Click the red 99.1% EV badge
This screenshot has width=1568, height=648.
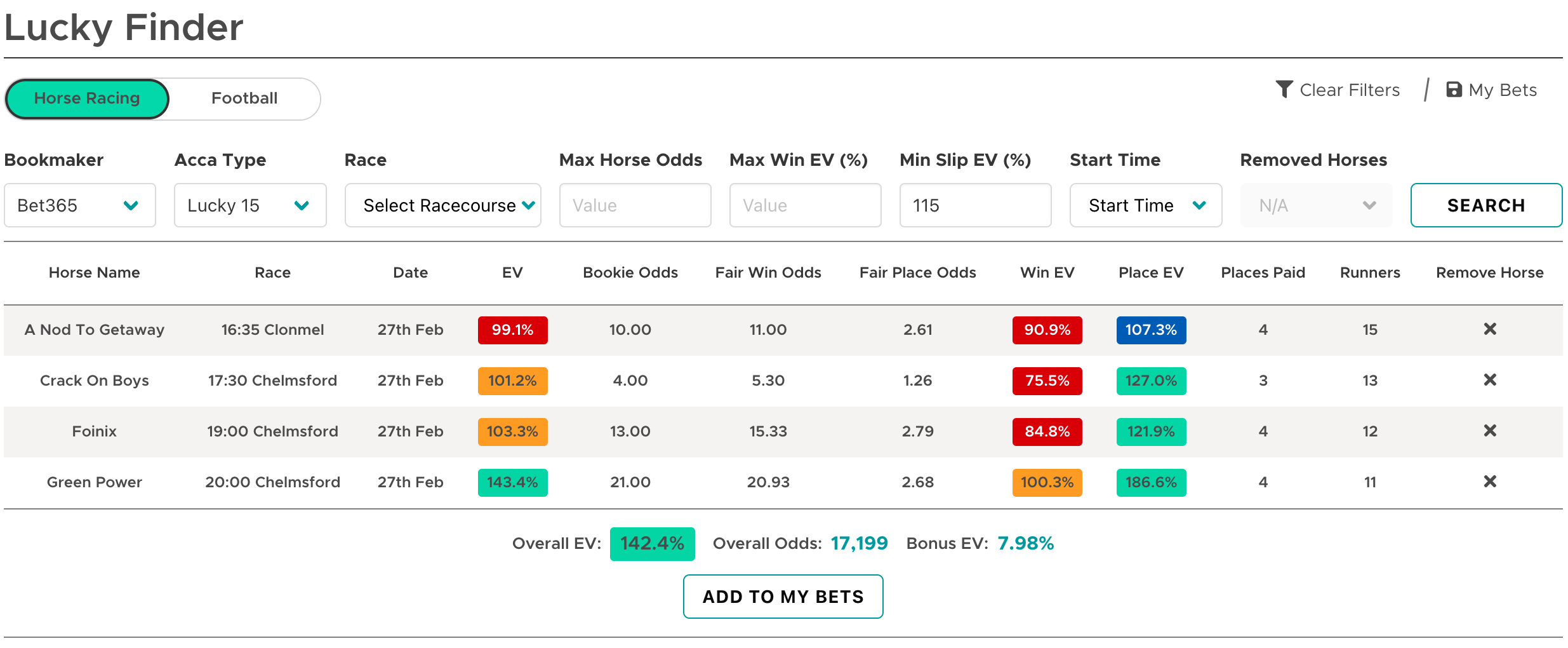[x=512, y=330]
